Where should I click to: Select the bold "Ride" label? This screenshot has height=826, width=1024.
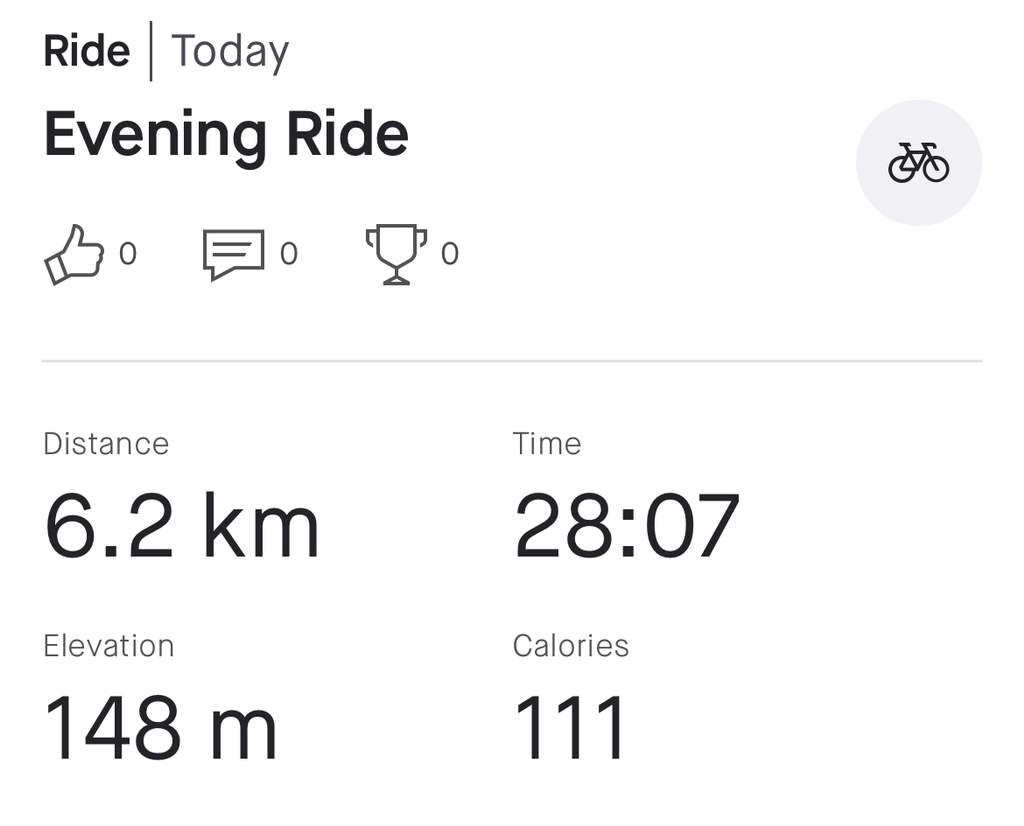pos(86,51)
